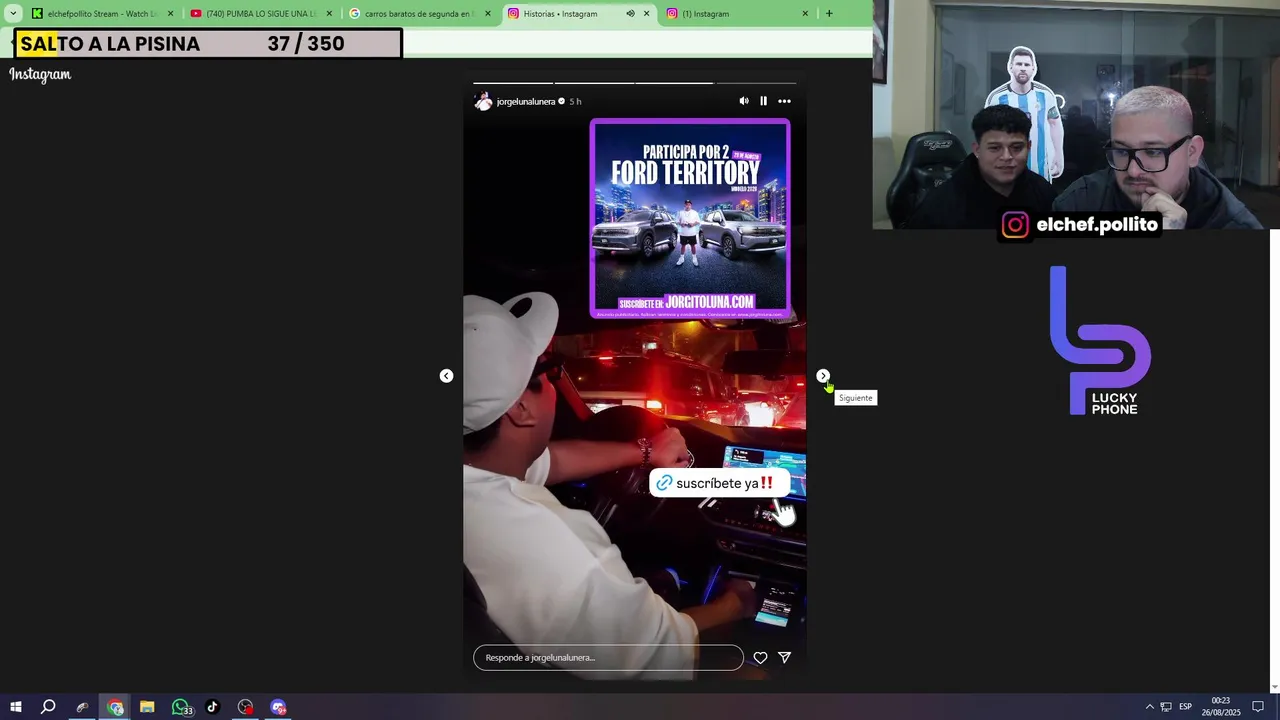Viewport: 1280px width, 720px height.
Task: Go back to the previous story arrow
Action: tap(446, 376)
